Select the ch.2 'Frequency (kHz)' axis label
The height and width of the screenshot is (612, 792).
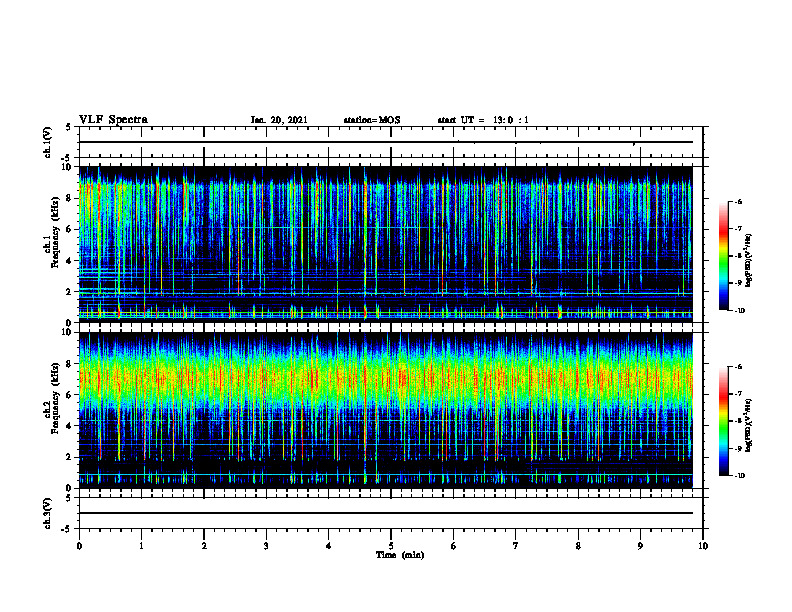55,400
